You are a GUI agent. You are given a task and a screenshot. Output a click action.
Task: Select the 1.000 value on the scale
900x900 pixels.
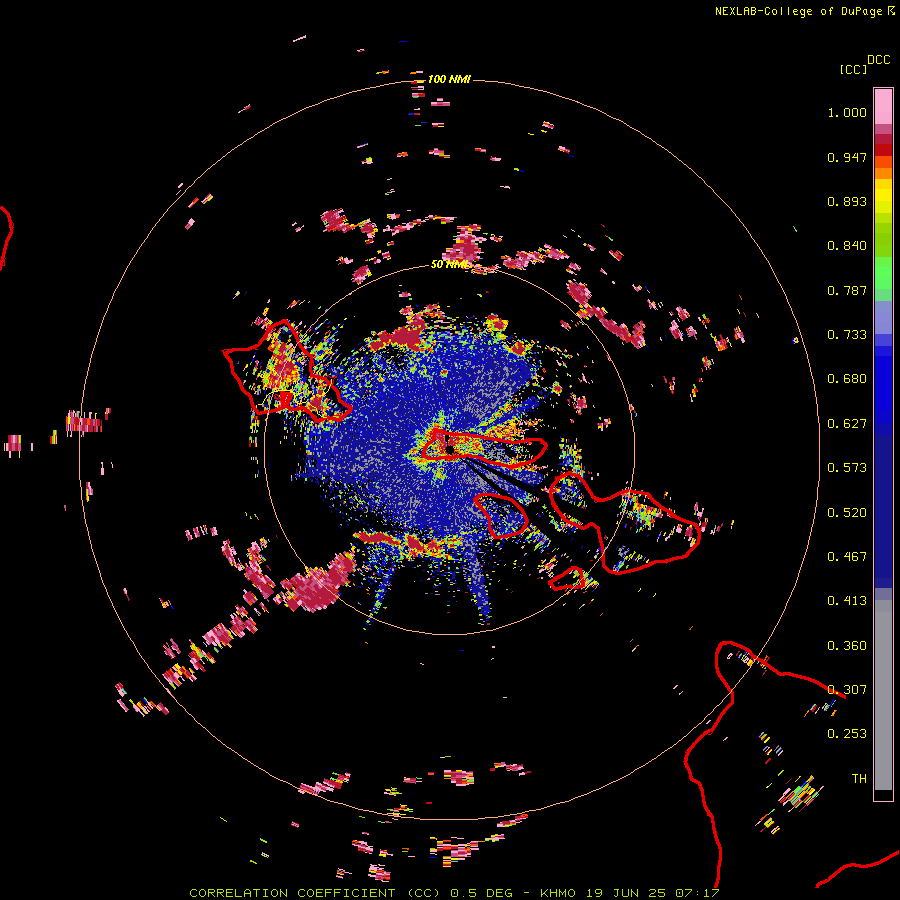point(847,112)
